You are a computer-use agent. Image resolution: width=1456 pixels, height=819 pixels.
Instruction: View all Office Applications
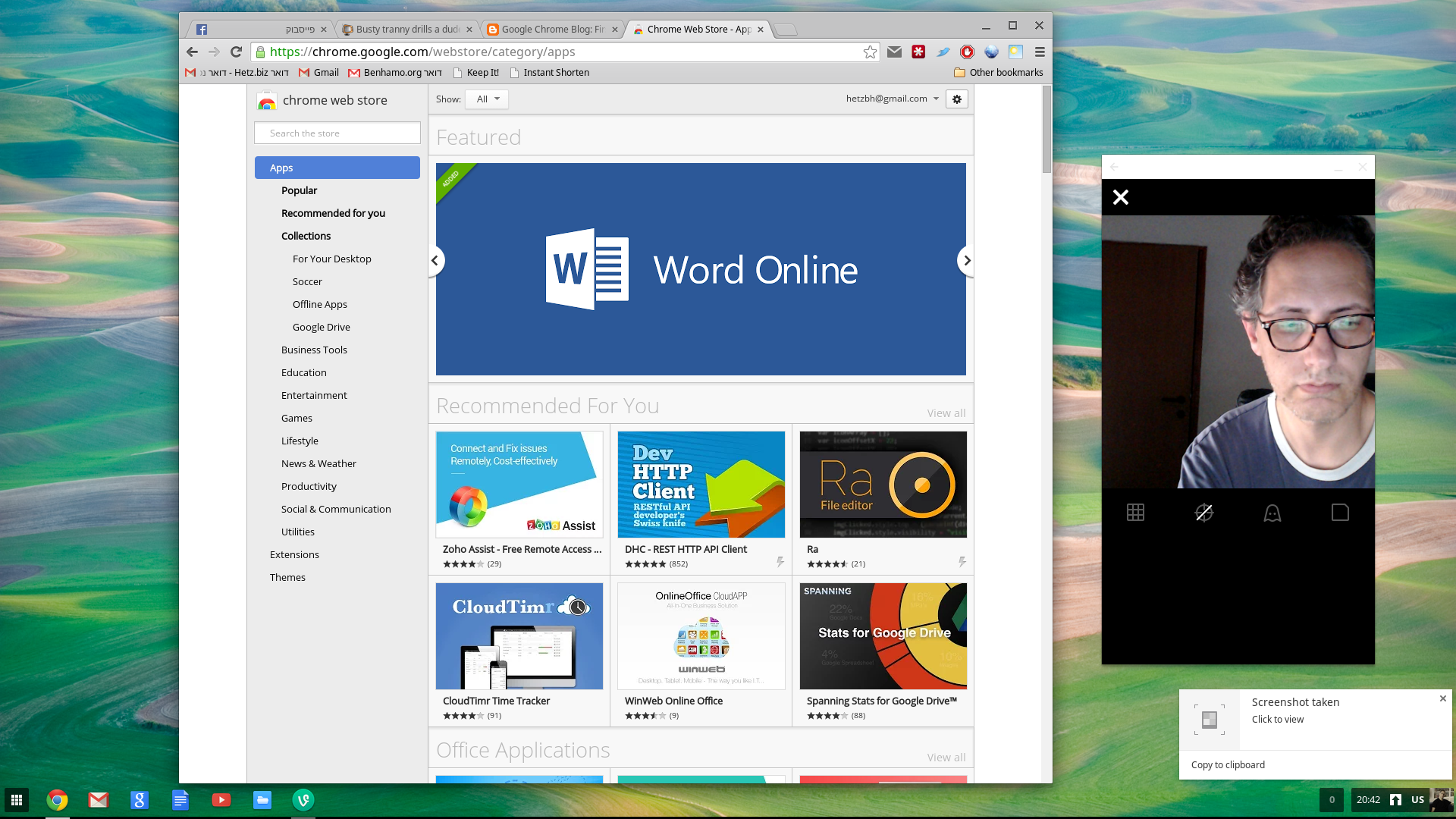click(x=946, y=758)
